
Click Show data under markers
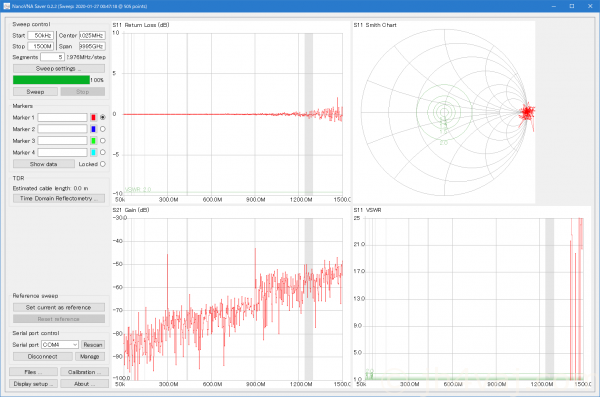point(44,164)
